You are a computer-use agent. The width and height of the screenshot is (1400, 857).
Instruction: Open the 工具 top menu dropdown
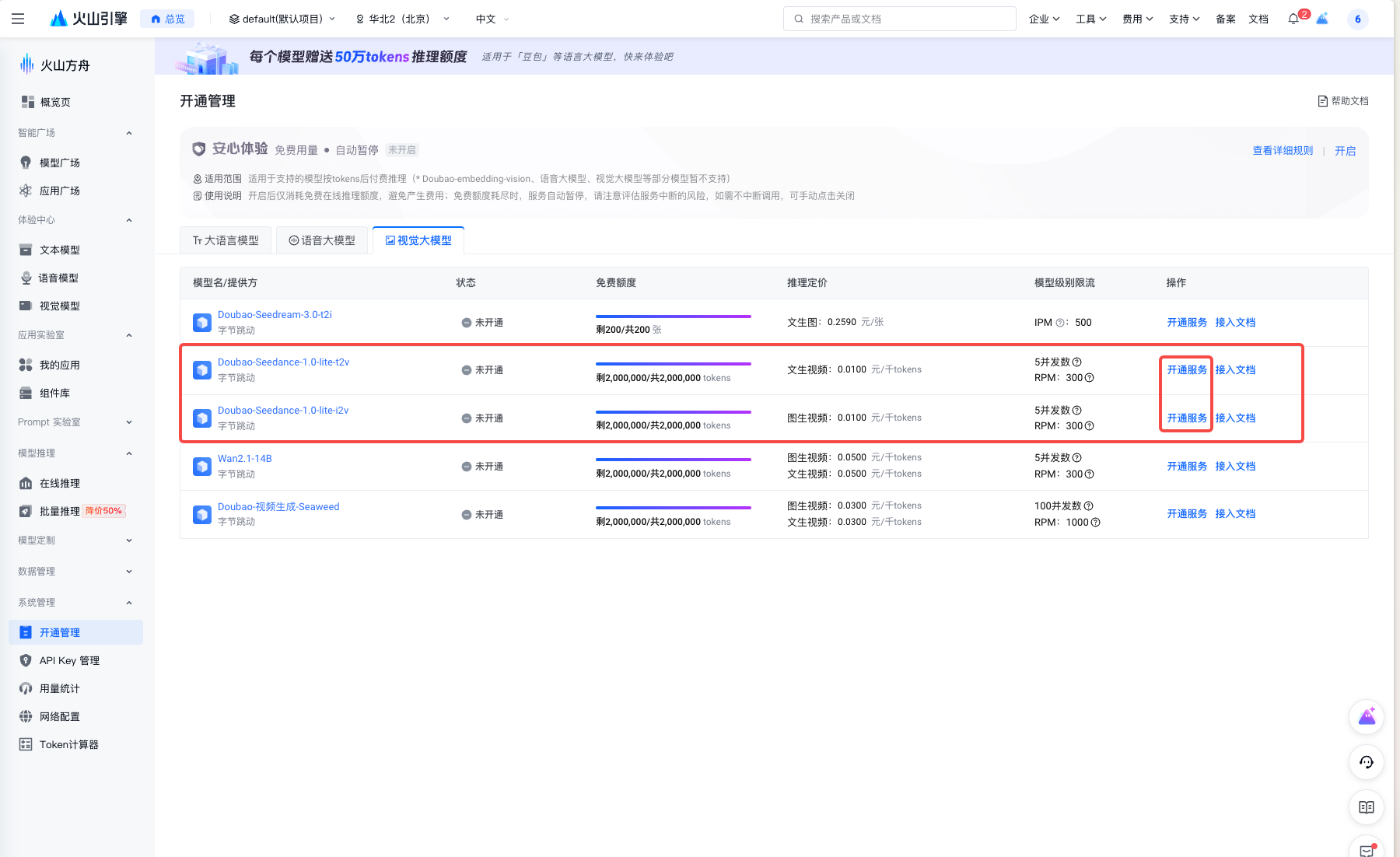coord(1090,19)
